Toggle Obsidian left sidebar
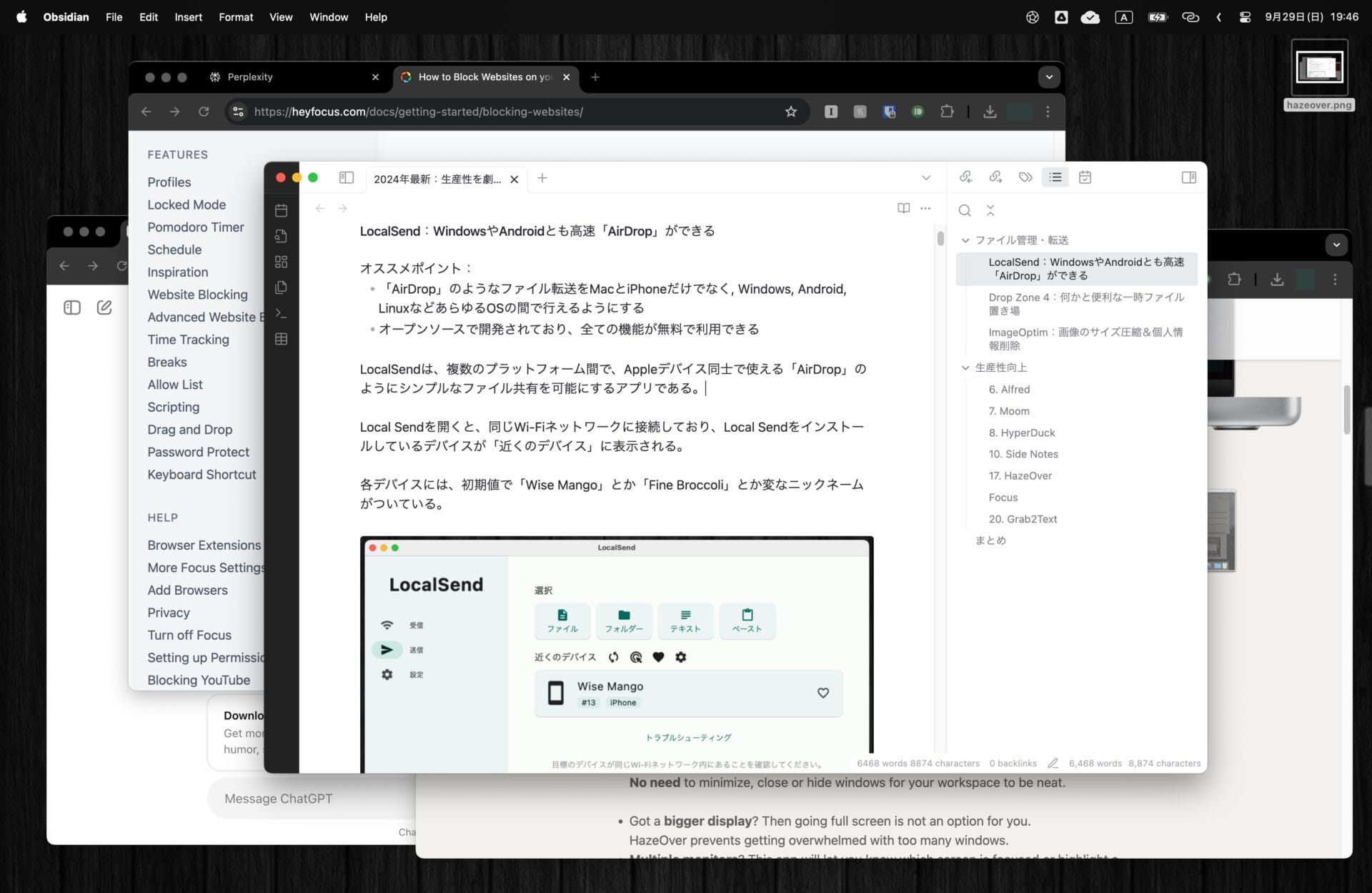The image size is (1372, 893). pyautogui.click(x=347, y=177)
